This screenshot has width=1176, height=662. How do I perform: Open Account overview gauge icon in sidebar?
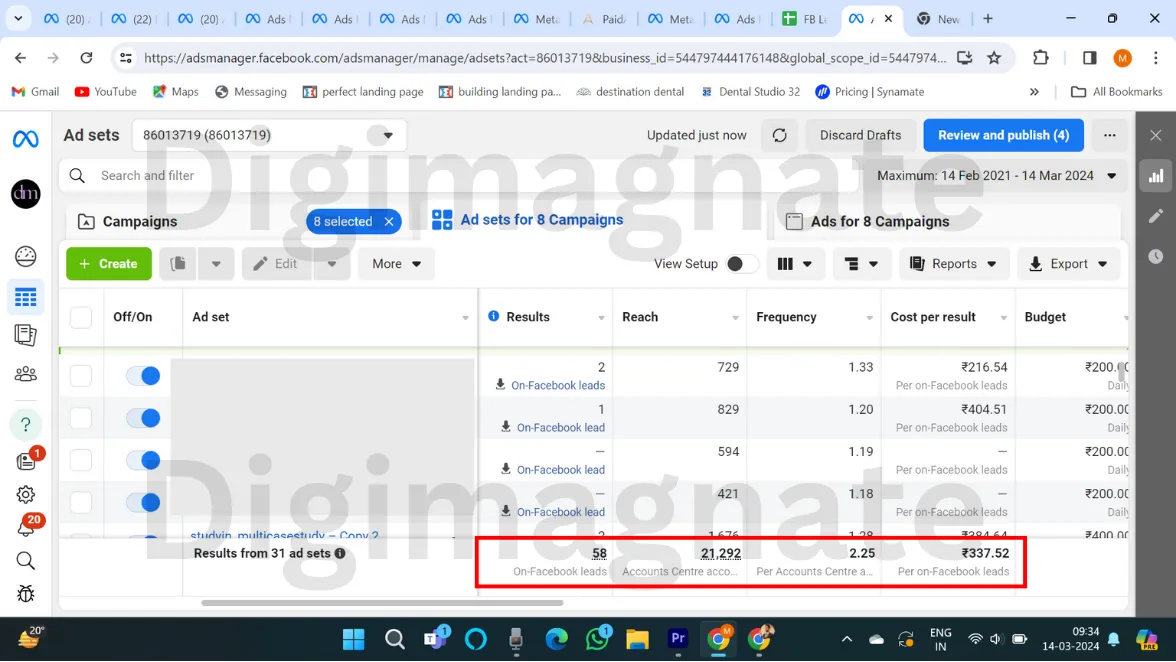pyautogui.click(x=26, y=256)
